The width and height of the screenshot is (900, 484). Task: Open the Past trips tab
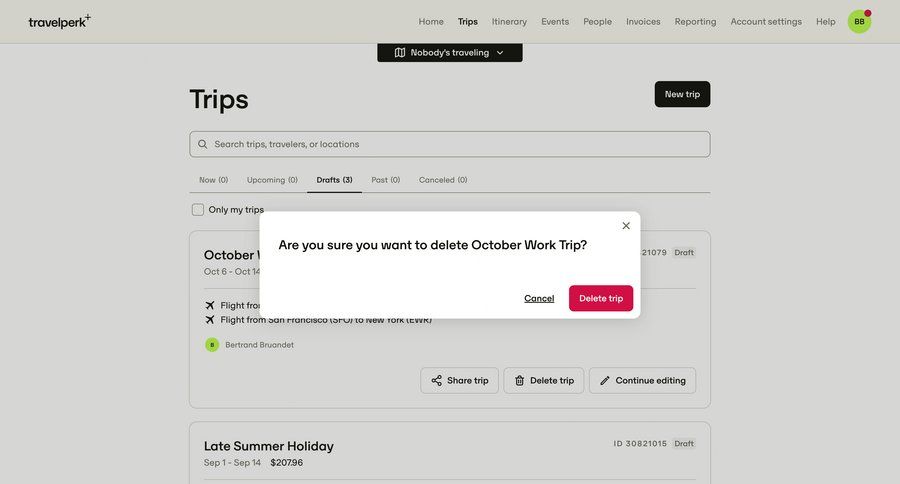coord(385,180)
